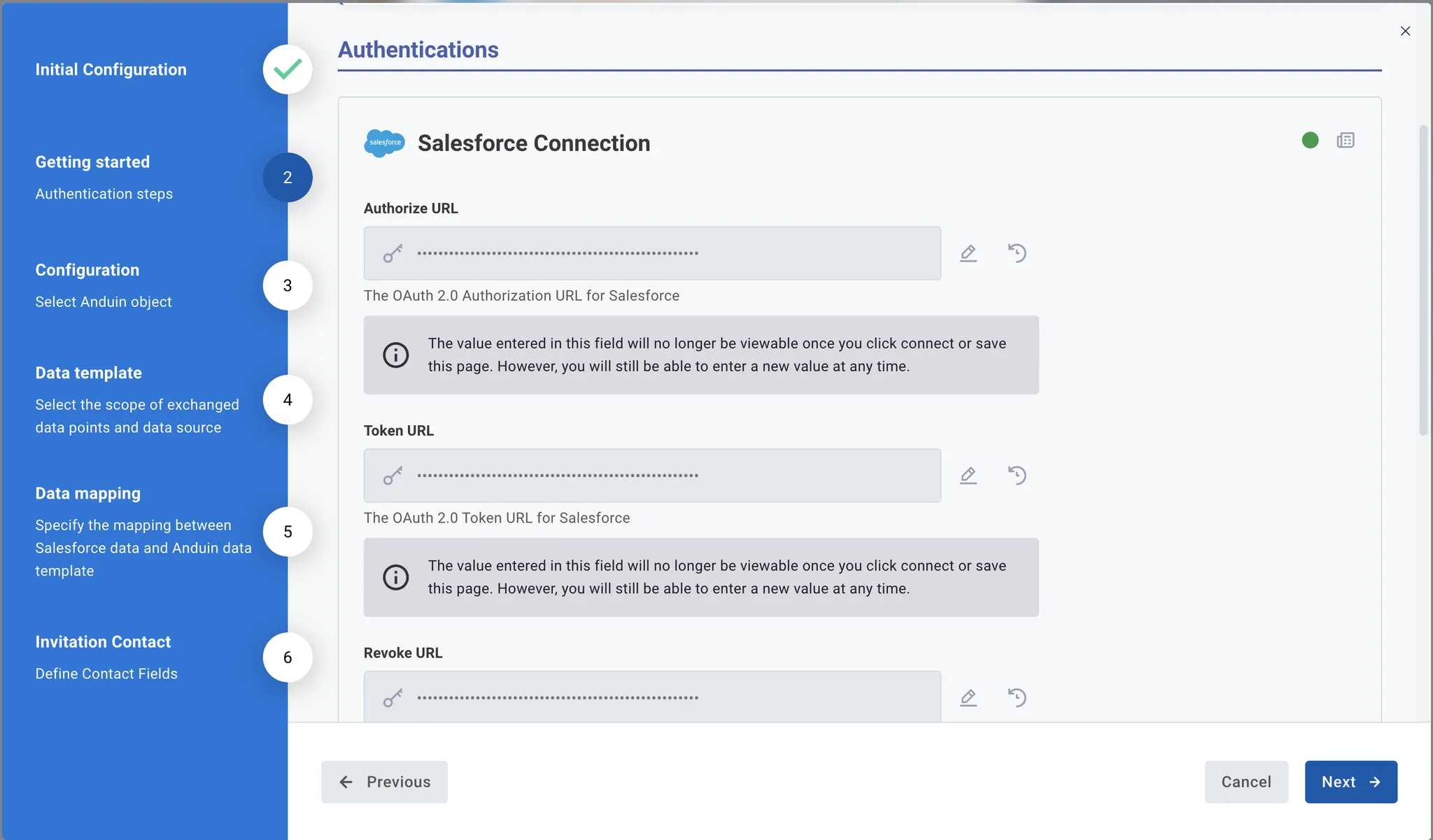Click the green connection status indicator
Screen dimensions: 1433x840
1311,141
